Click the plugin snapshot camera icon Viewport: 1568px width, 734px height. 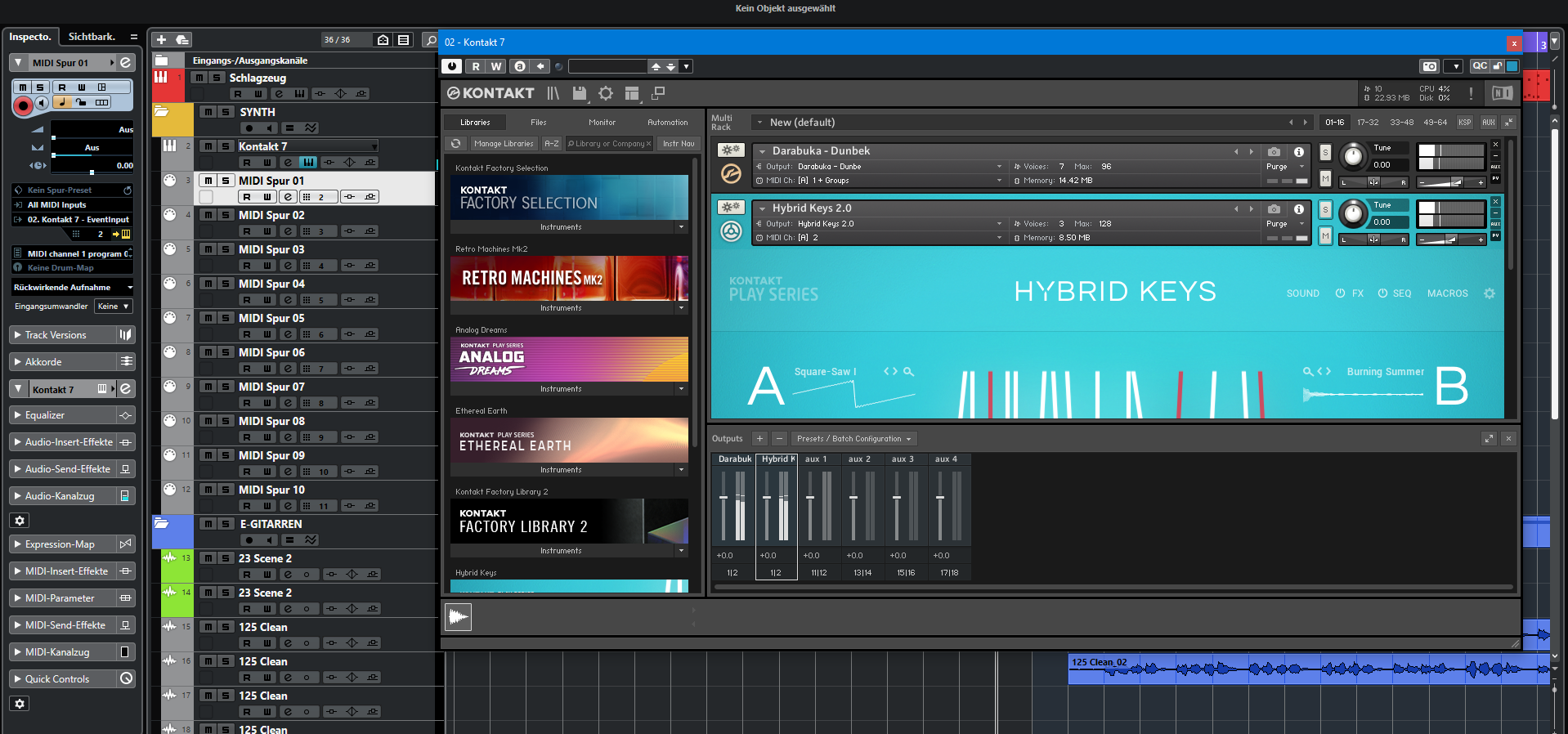coord(1429,66)
